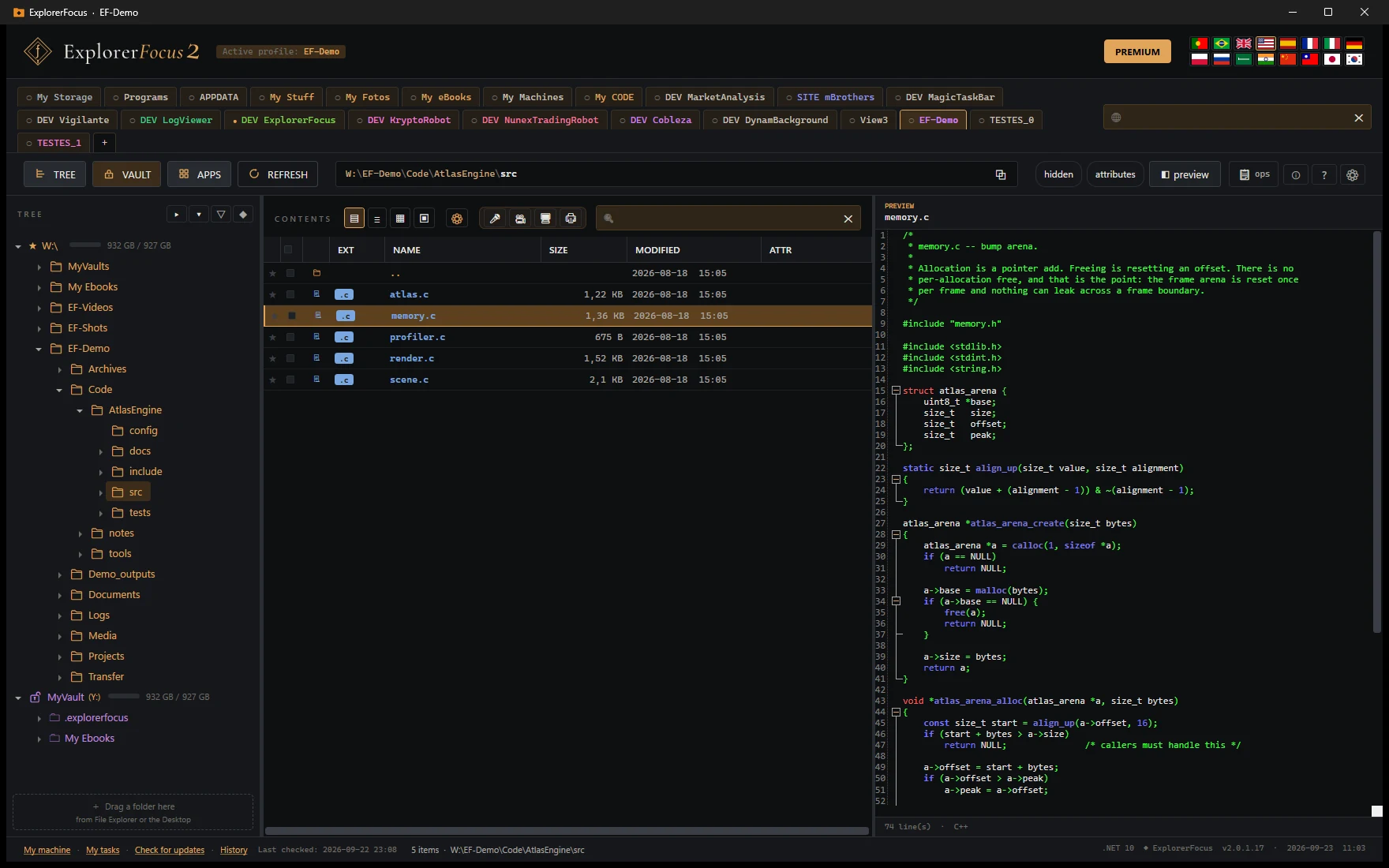This screenshot has width=1389, height=868.
Task: Expand the docs folder
Action: click(100, 451)
